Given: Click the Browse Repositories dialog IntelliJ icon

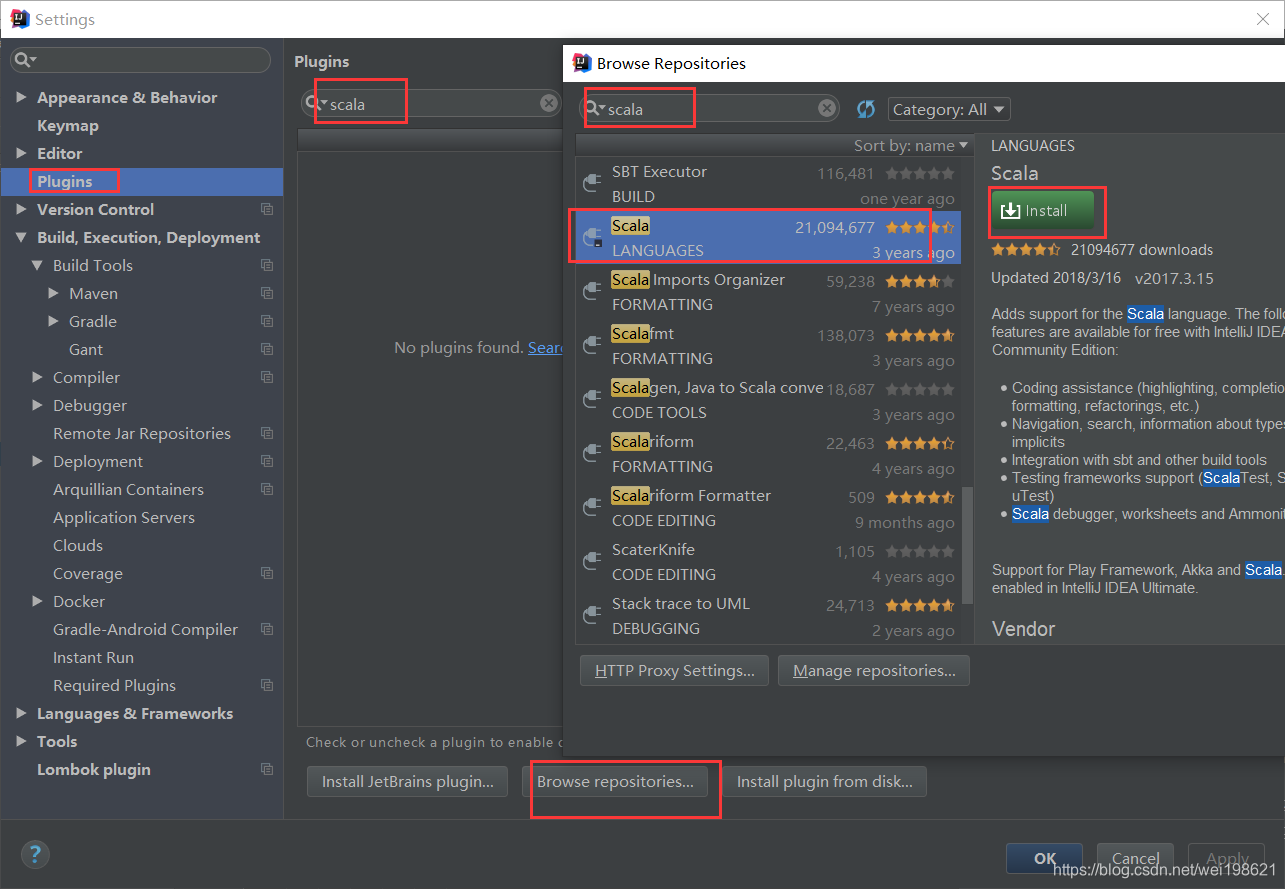Looking at the screenshot, I should pyautogui.click(x=582, y=63).
